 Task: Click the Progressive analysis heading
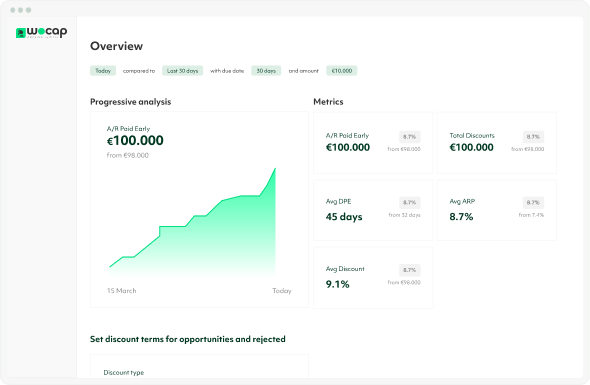coord(131,102)
